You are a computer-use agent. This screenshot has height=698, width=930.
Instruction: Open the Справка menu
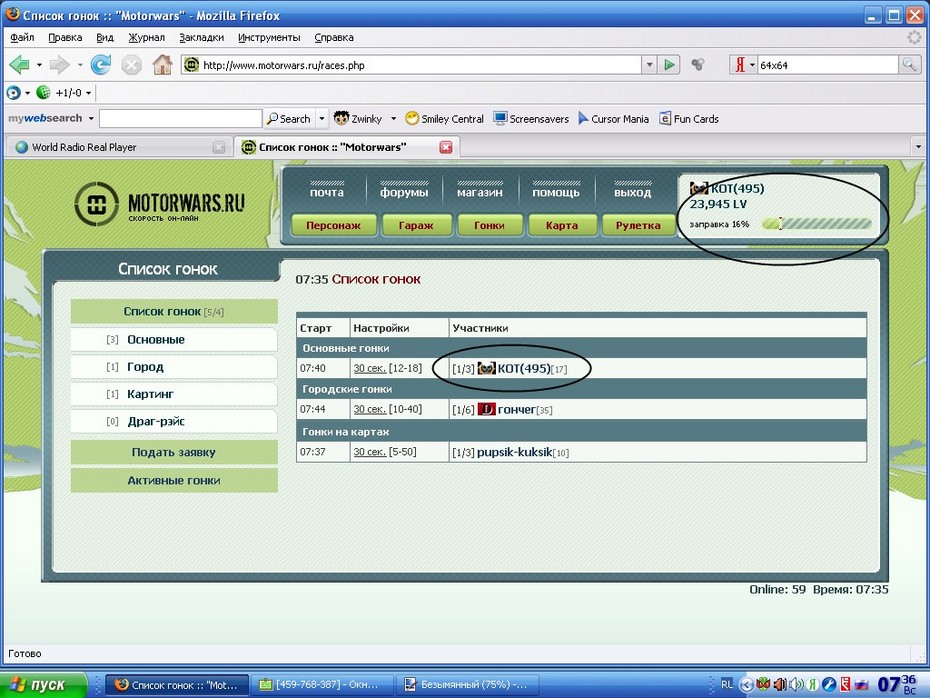[x=334, y=37]
